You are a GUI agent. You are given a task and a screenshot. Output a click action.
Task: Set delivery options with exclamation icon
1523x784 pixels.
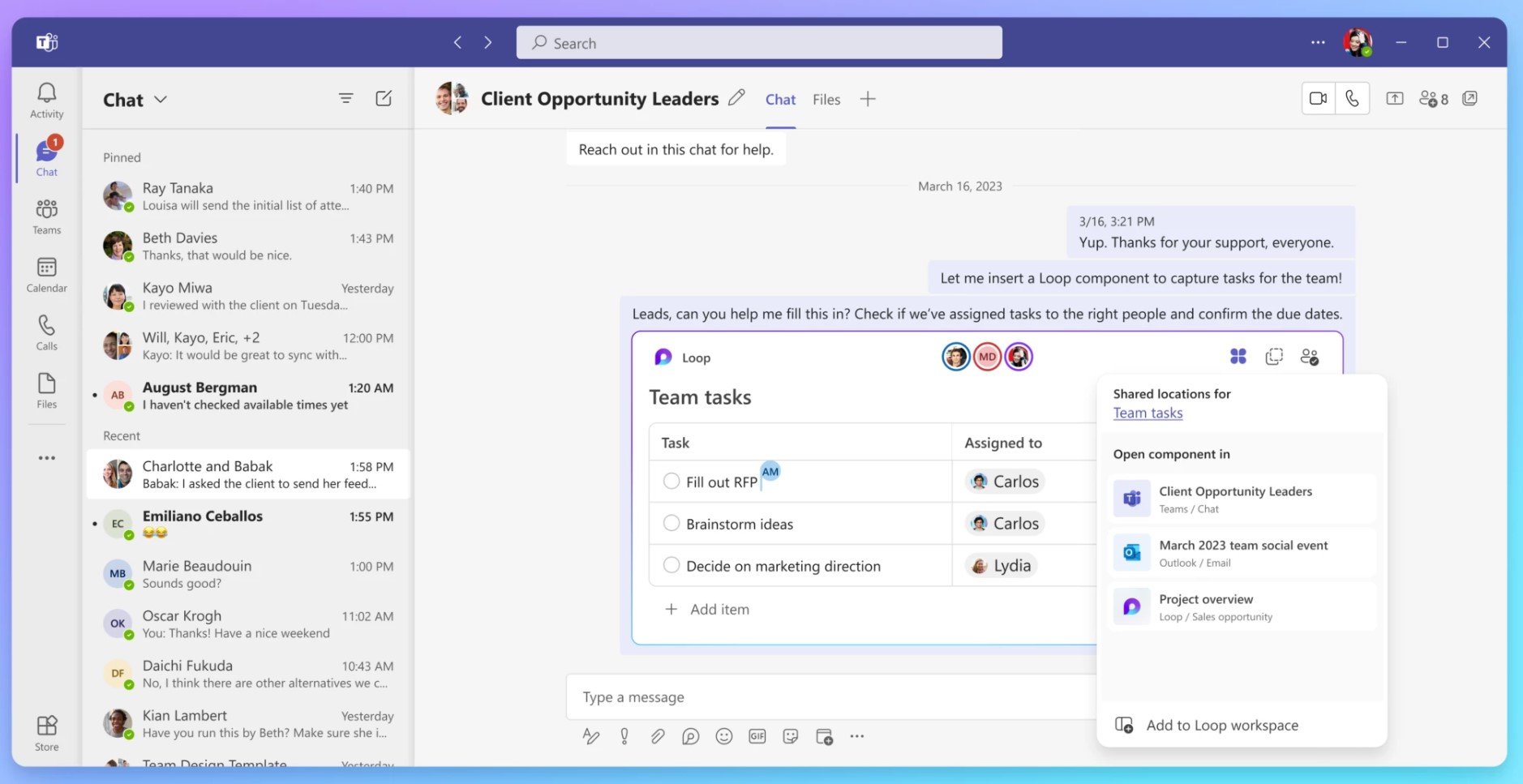624,736
